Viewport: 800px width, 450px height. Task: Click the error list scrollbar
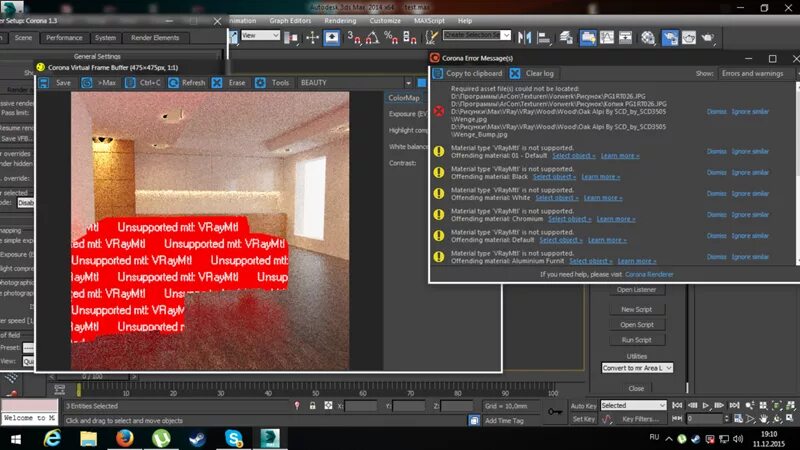tap(797, 173)
